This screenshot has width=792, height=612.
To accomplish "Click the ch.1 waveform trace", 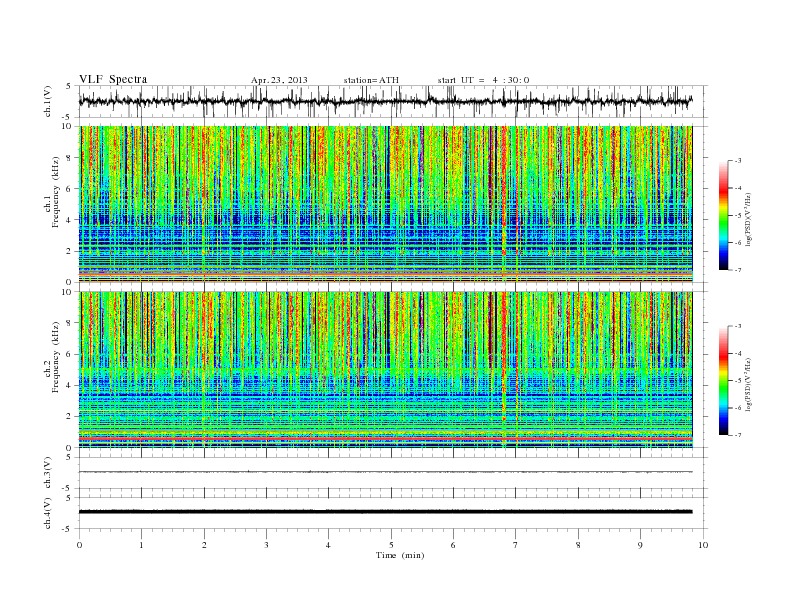I will pyautogui.click(x=385, y=101).
